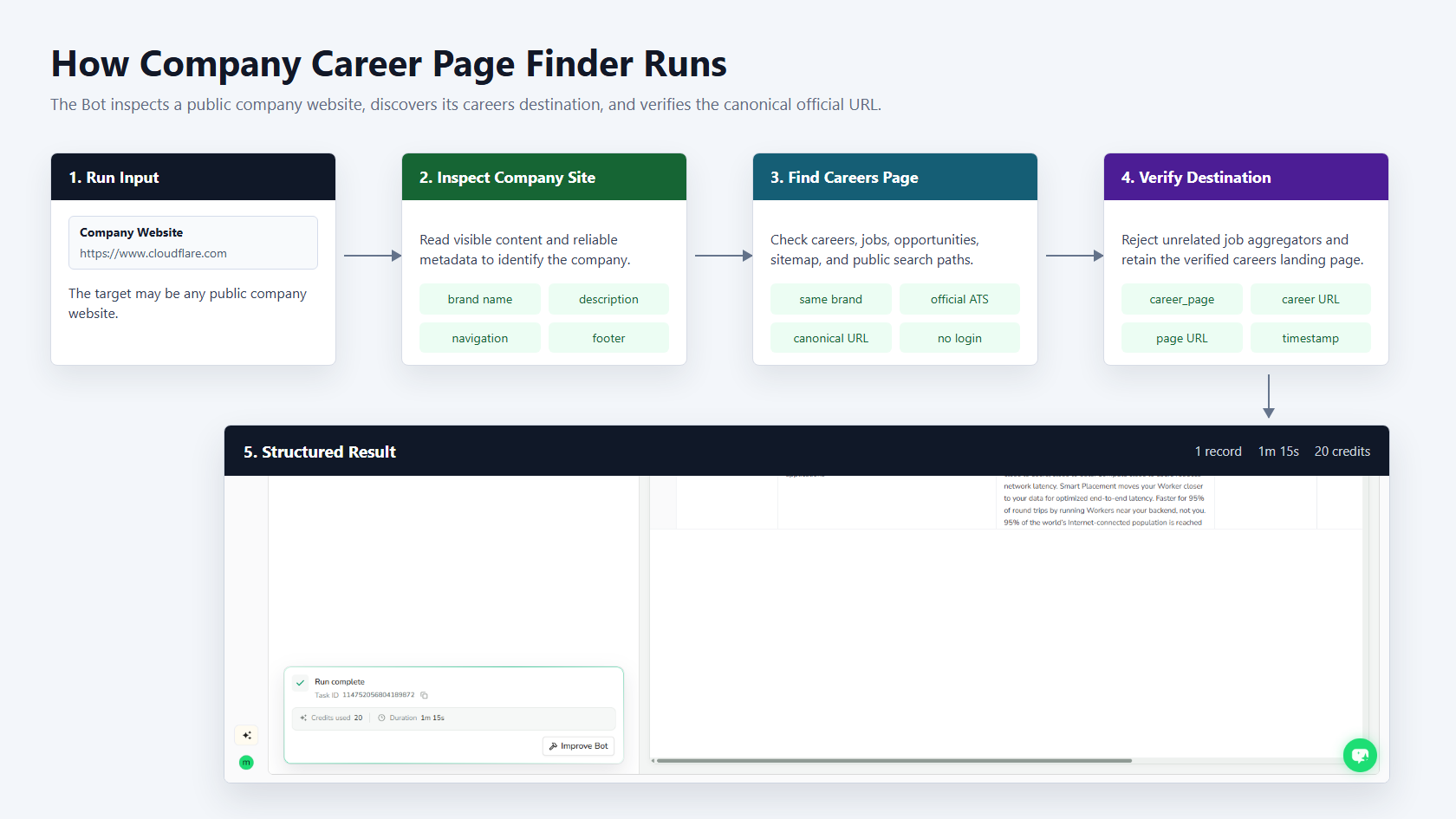Click the "2. Inspect Company Site" header
The height and width of the screenshot is (819, 1456).
(544, 177)
